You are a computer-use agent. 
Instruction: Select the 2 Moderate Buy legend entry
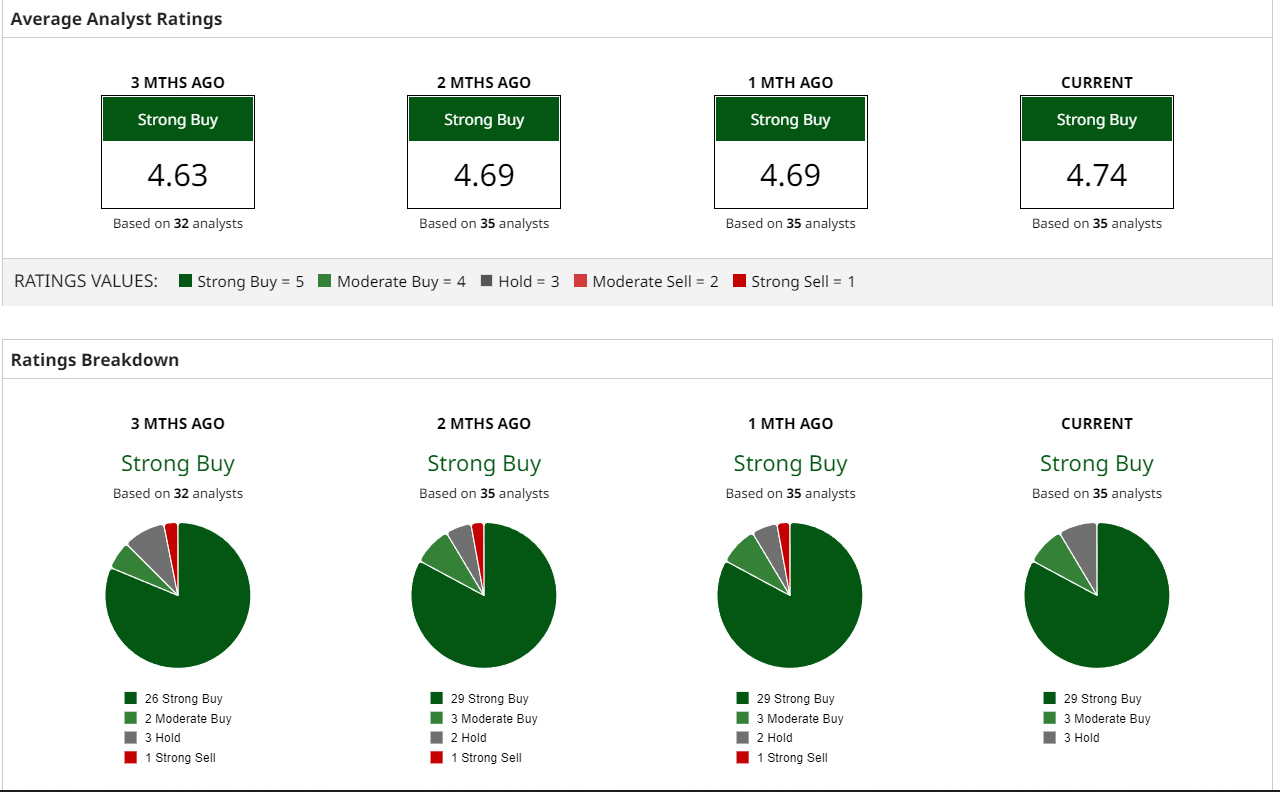[187, 718]
